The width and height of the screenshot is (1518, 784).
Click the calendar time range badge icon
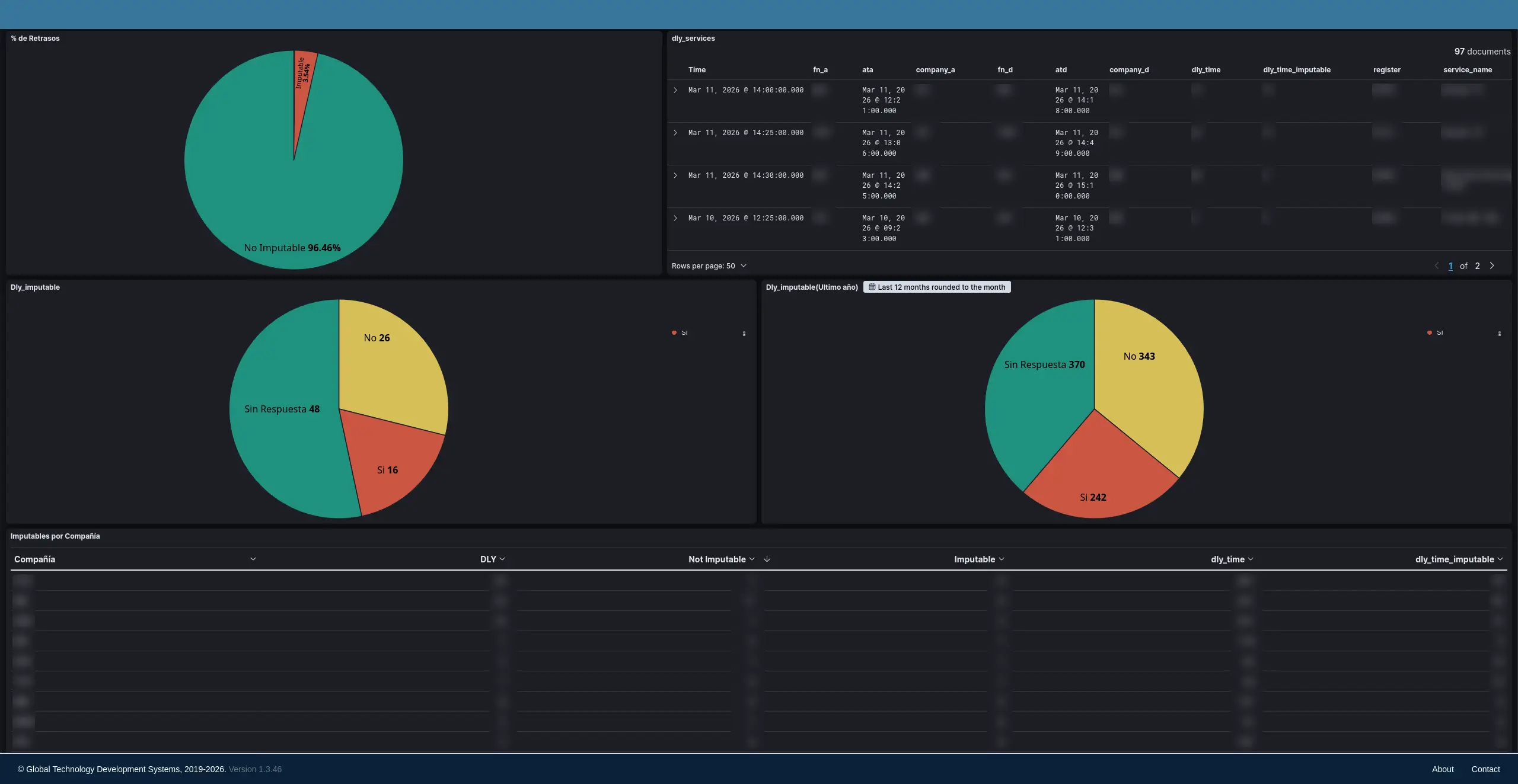[x=872, y=287]
